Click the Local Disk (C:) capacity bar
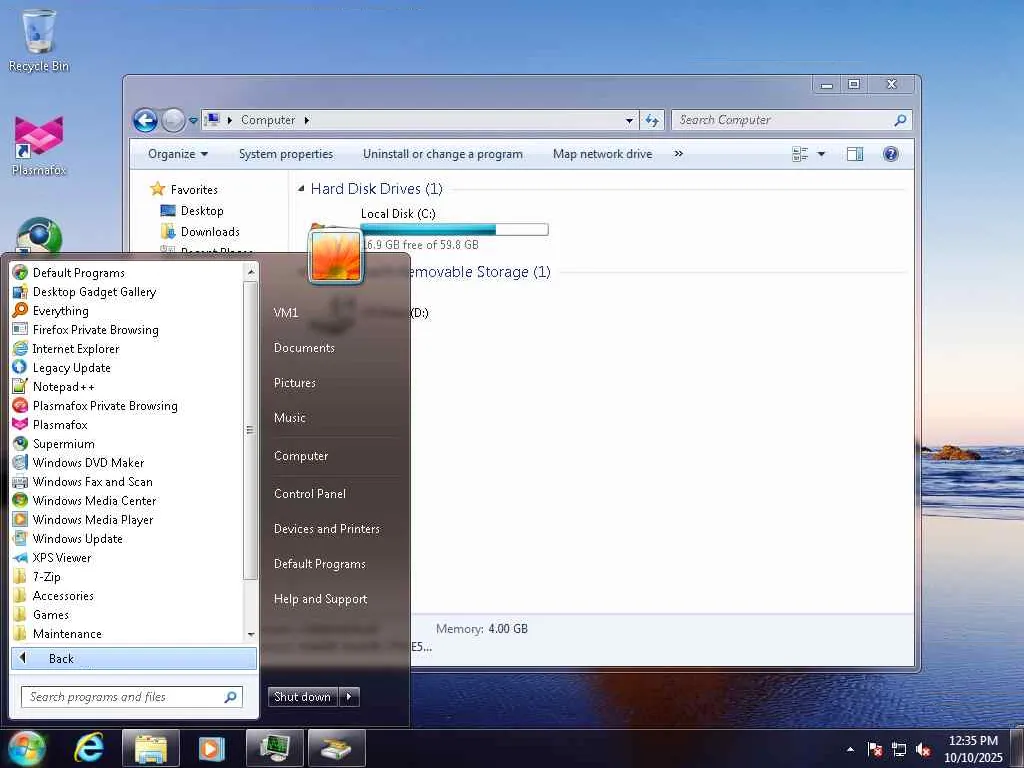1024x768 pixels. click(x=454, y=229)
